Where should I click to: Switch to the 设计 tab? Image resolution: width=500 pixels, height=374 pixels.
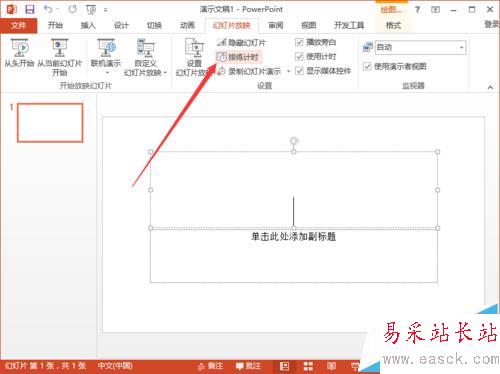point(121,25)
